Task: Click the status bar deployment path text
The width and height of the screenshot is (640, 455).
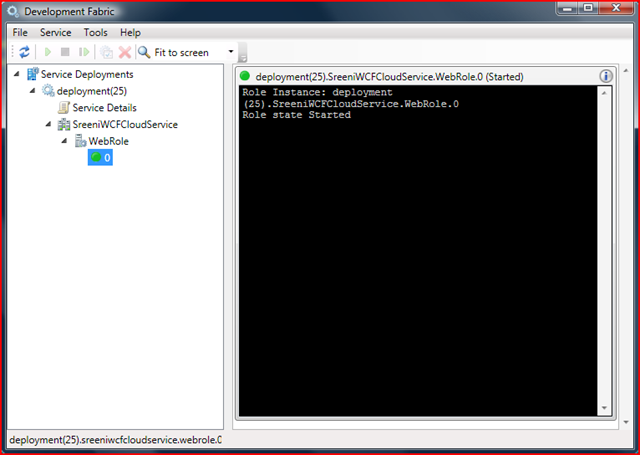Action: point(116,440)
